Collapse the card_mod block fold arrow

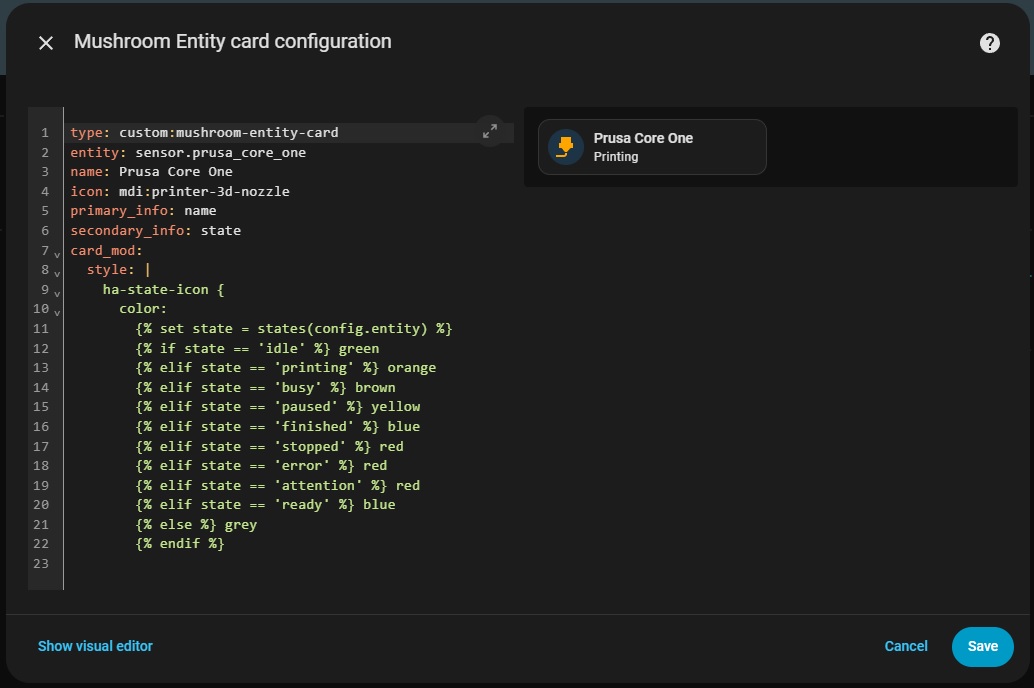click(57, 254)
